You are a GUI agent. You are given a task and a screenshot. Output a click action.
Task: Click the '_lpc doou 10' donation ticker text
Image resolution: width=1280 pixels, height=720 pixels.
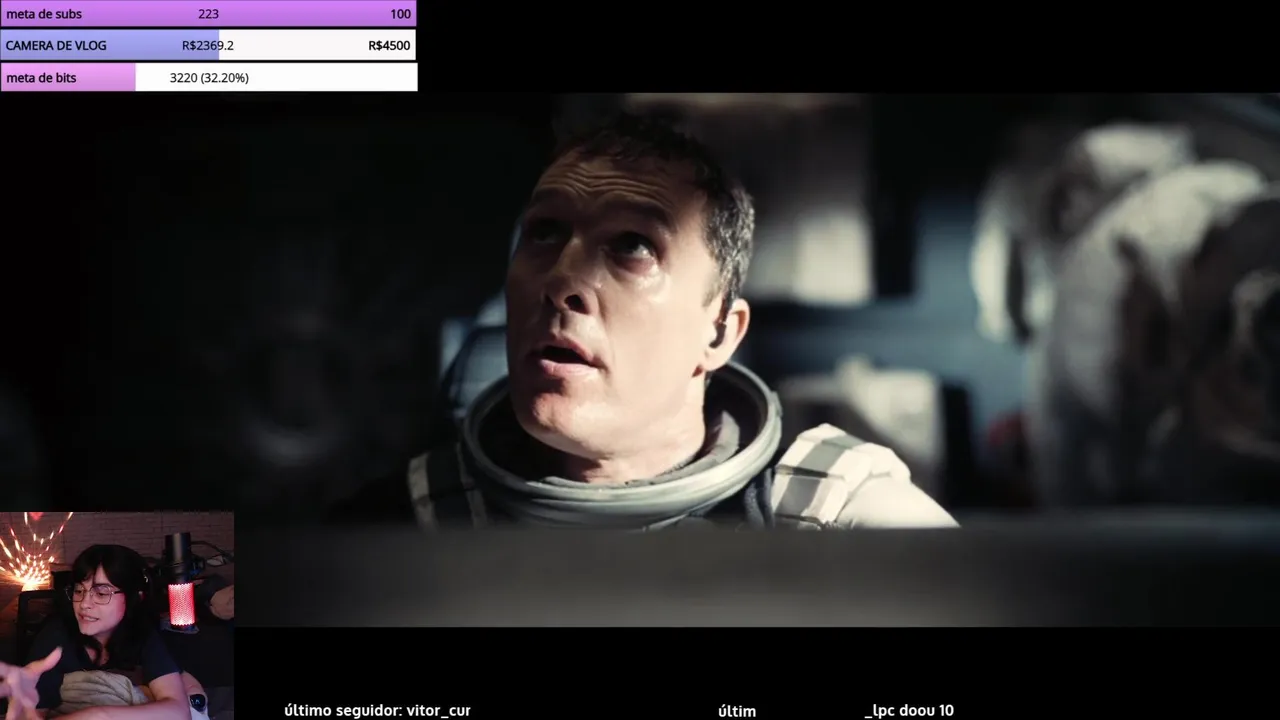click(x=909, y=710)
